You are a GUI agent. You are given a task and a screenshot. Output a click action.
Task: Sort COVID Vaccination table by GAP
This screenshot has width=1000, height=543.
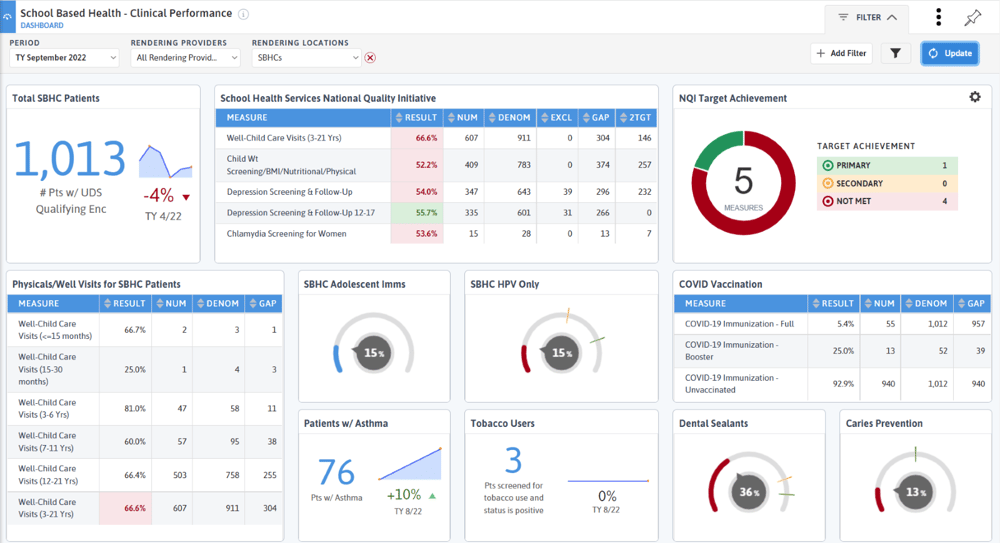971,304
